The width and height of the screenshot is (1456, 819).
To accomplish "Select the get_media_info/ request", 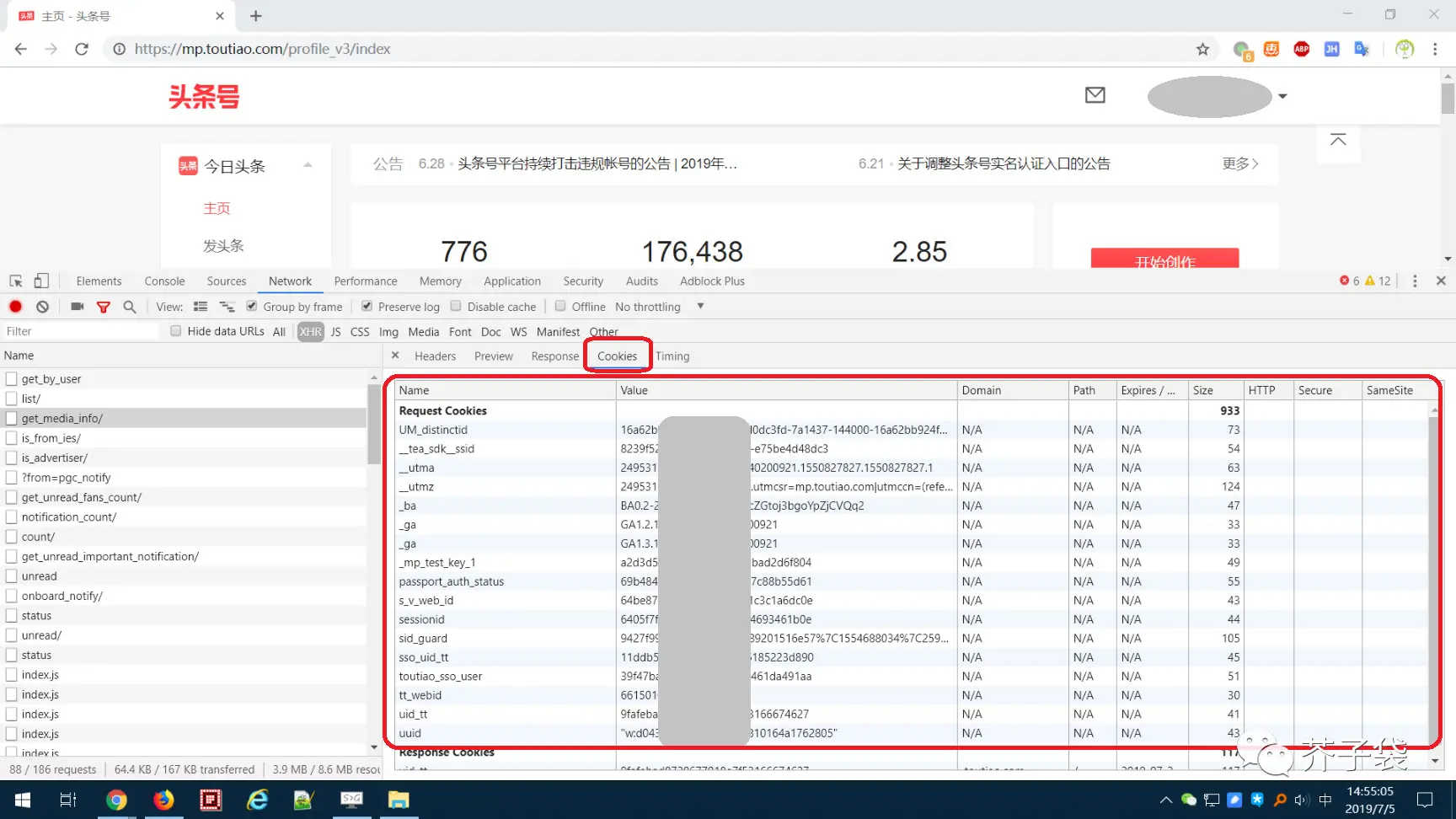I will tap(62, 419).
